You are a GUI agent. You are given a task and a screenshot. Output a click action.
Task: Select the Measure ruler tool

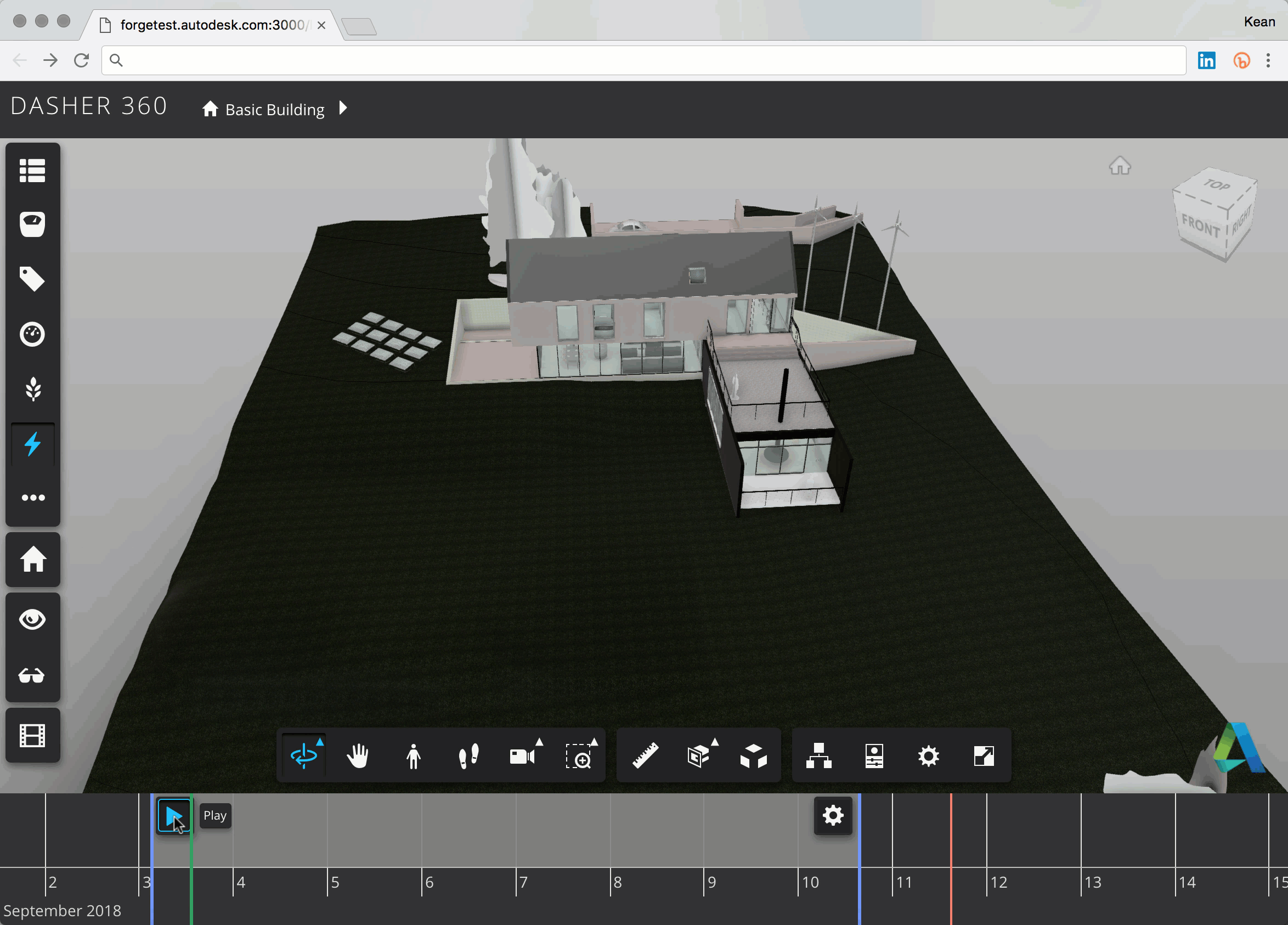click(x=645, y=756)
